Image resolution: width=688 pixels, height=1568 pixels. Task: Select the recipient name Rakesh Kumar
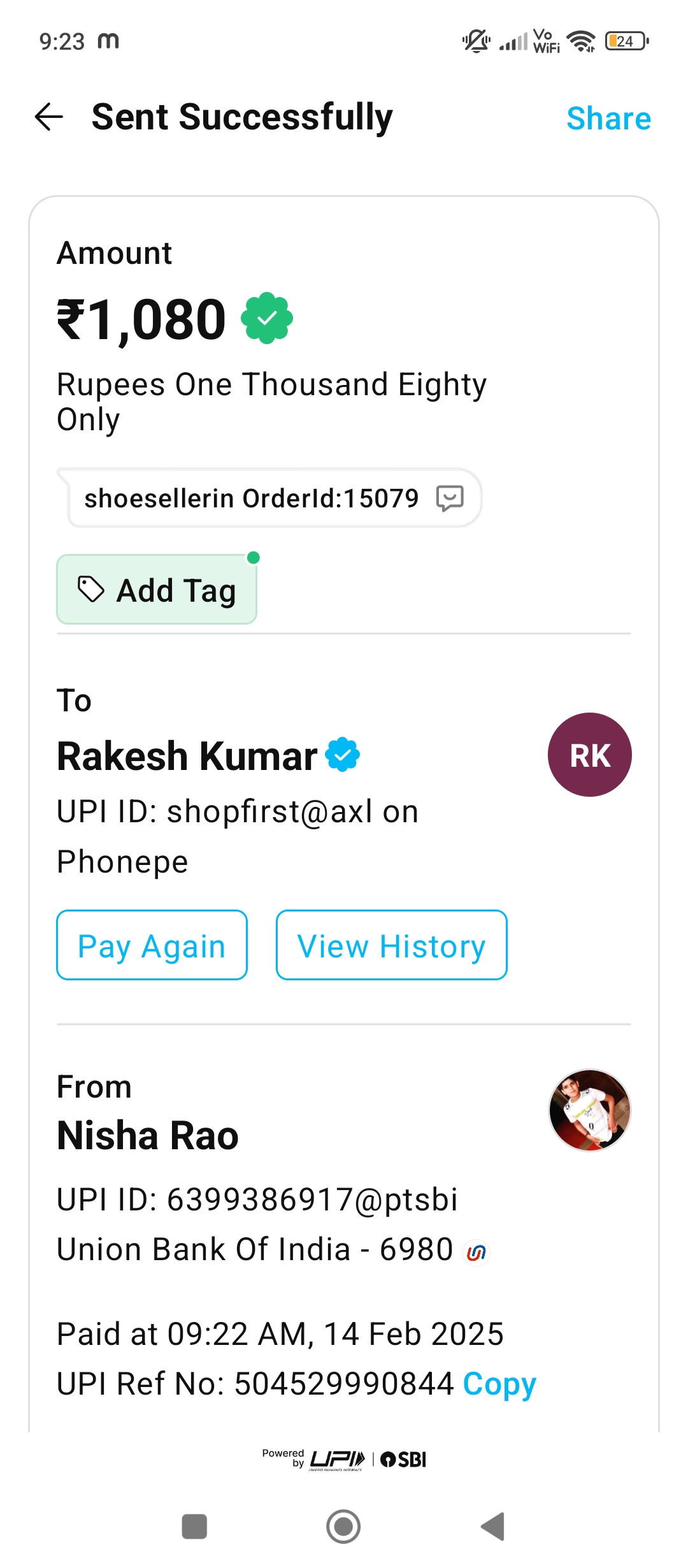pos(187,756)
